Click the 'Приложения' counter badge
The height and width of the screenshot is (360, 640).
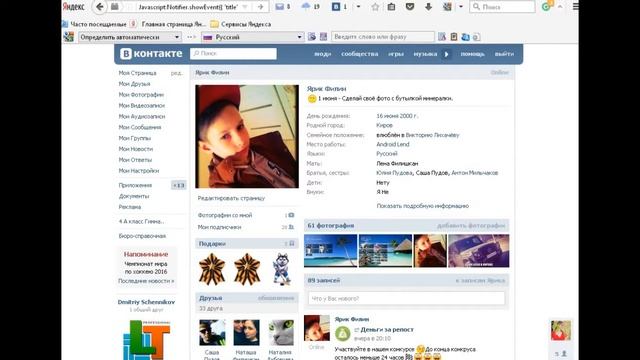point(178,185)
